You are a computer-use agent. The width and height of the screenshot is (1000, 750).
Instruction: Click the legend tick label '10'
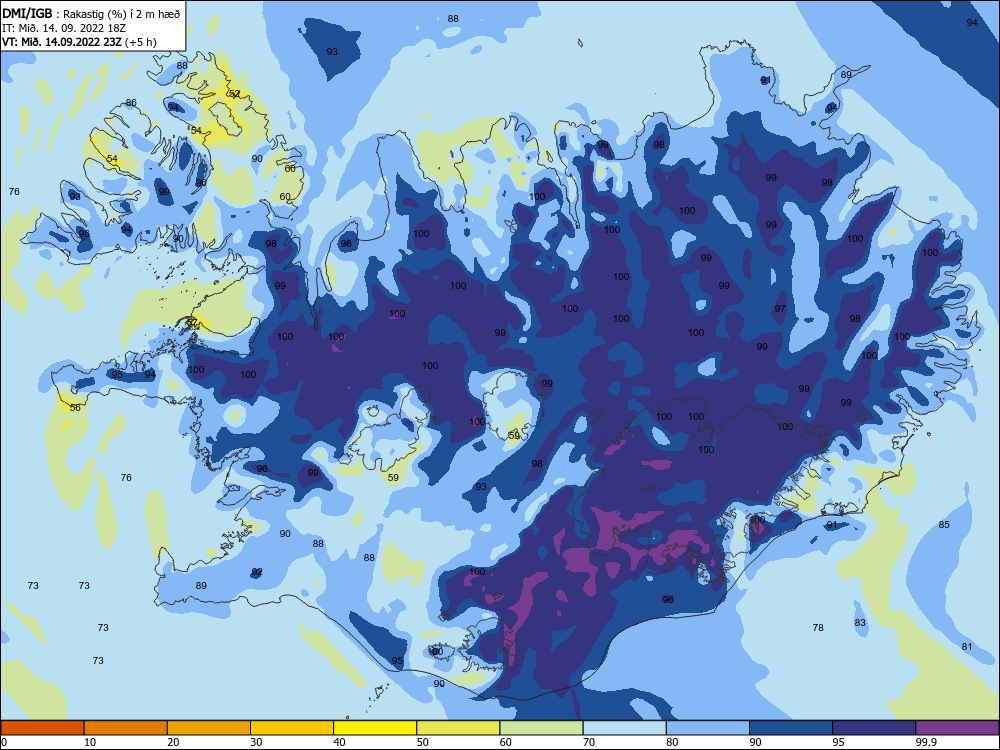pos(90,742)
